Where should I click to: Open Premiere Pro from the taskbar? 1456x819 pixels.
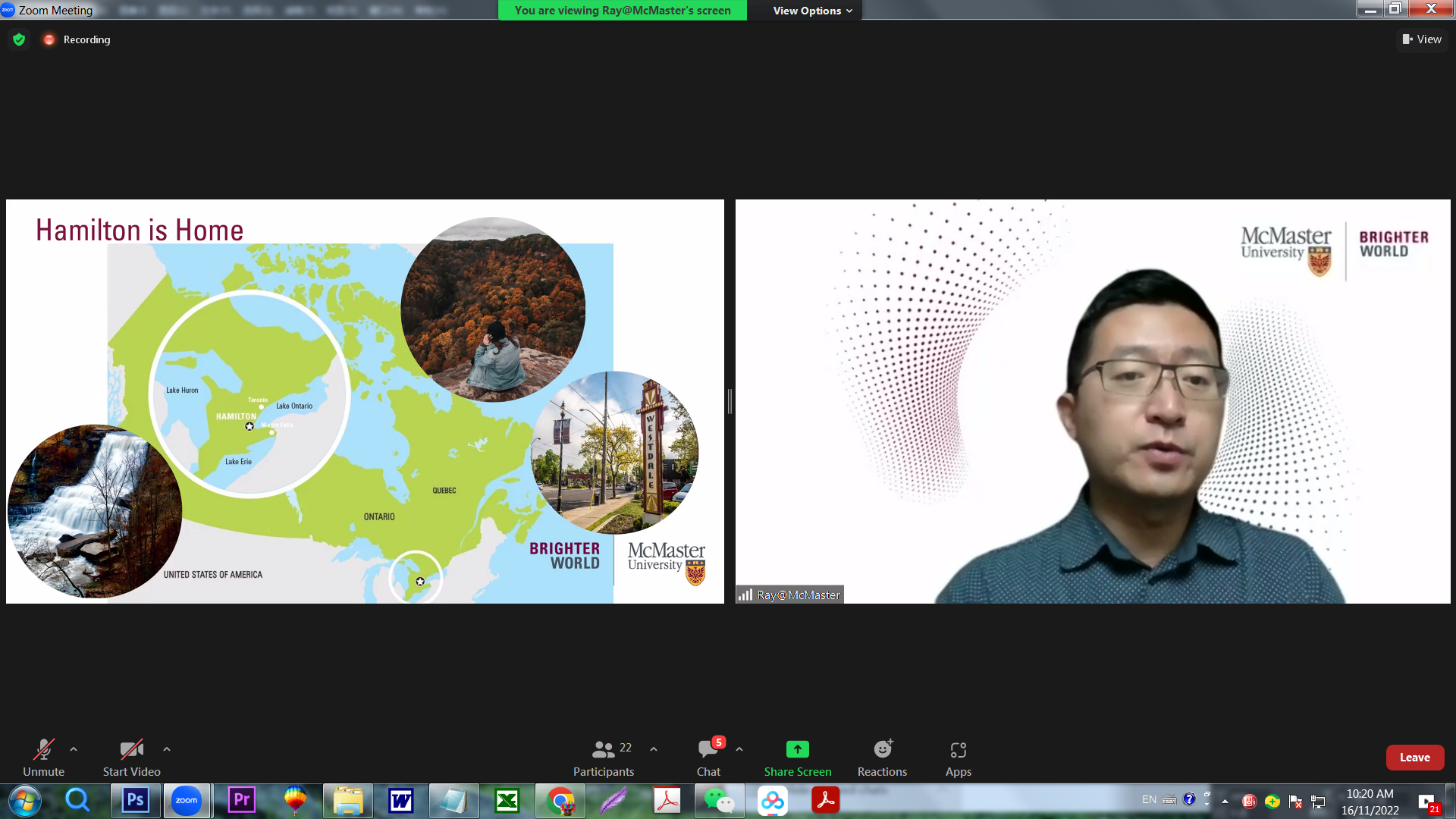tap(241, 801)
